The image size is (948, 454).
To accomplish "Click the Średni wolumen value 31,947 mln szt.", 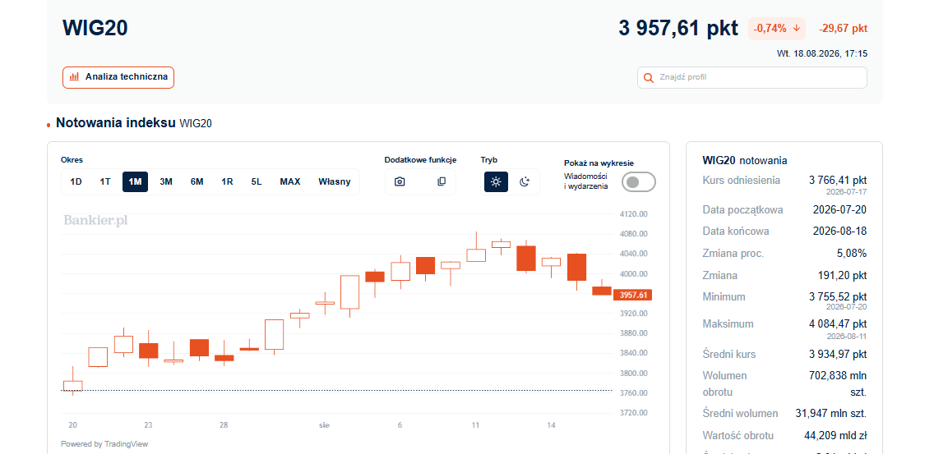I will pos(831,413).
